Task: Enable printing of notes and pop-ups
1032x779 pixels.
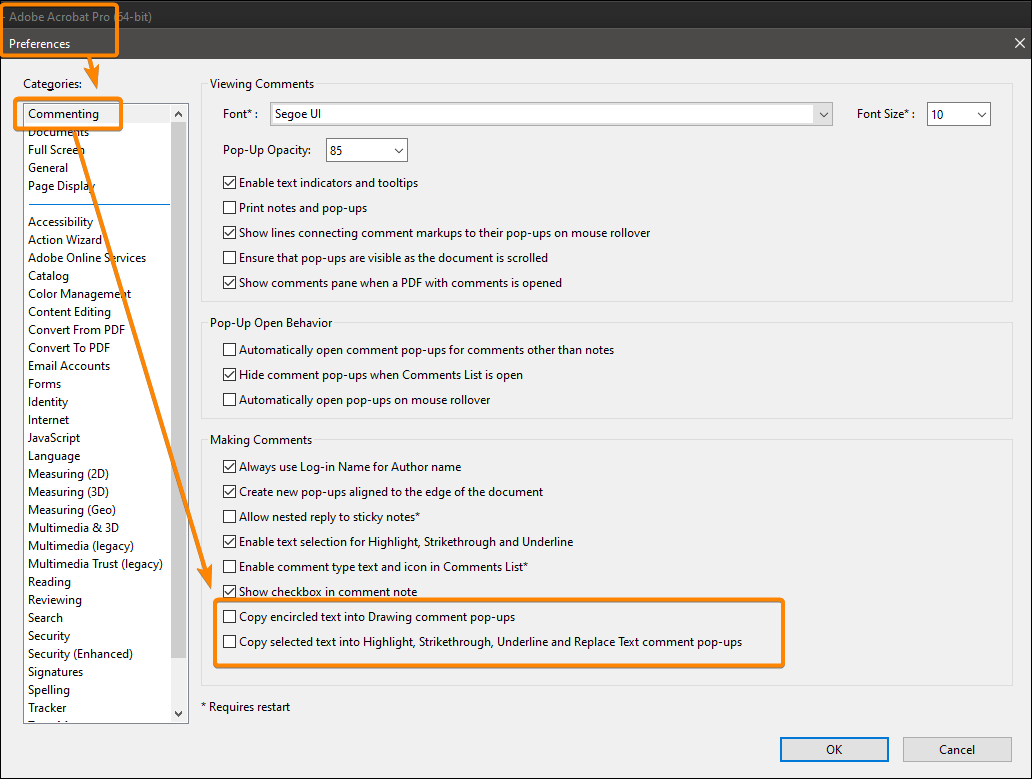Action: click(229, 207)
